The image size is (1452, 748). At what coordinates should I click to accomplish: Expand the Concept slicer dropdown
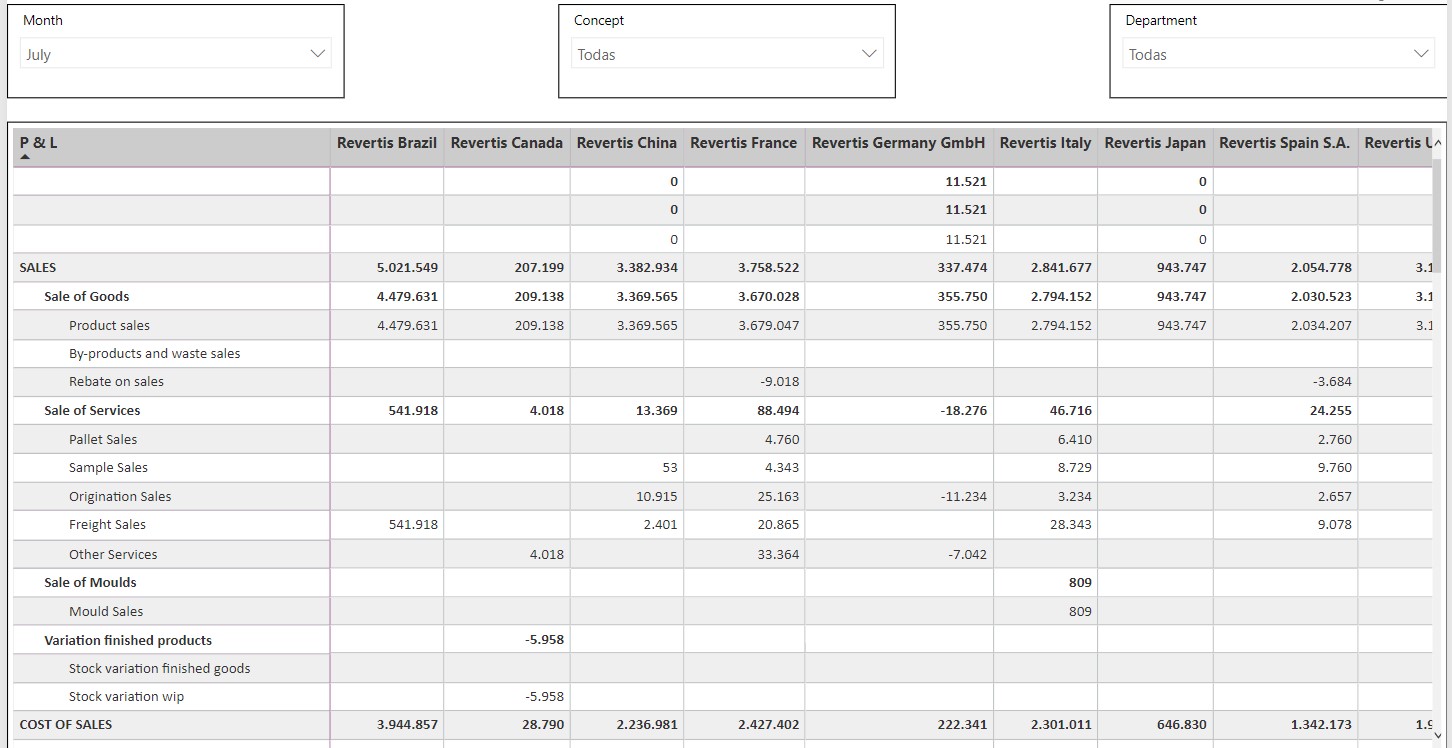click(x=727, y=54)
